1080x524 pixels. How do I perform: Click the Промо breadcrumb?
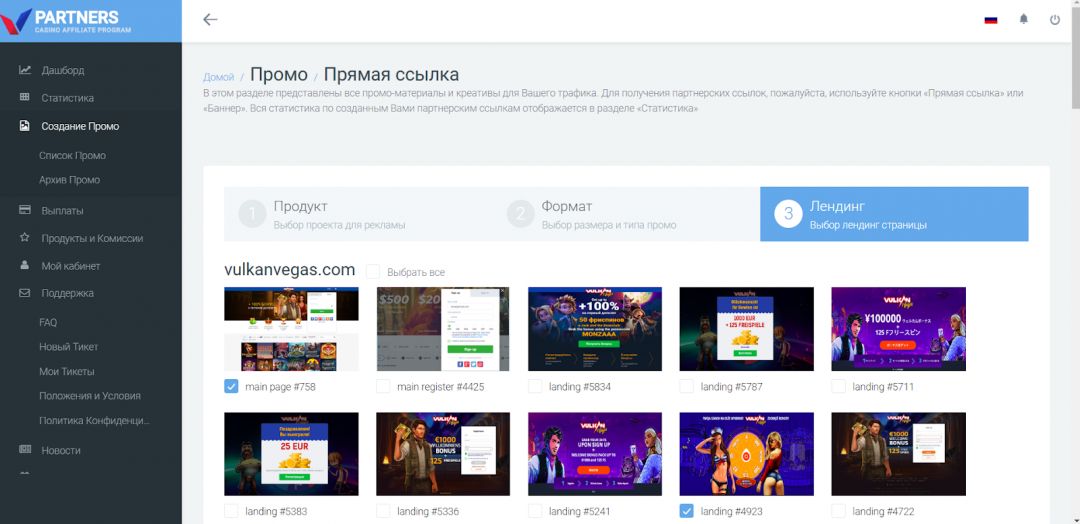pyautogui.click(x=279, y=74)
